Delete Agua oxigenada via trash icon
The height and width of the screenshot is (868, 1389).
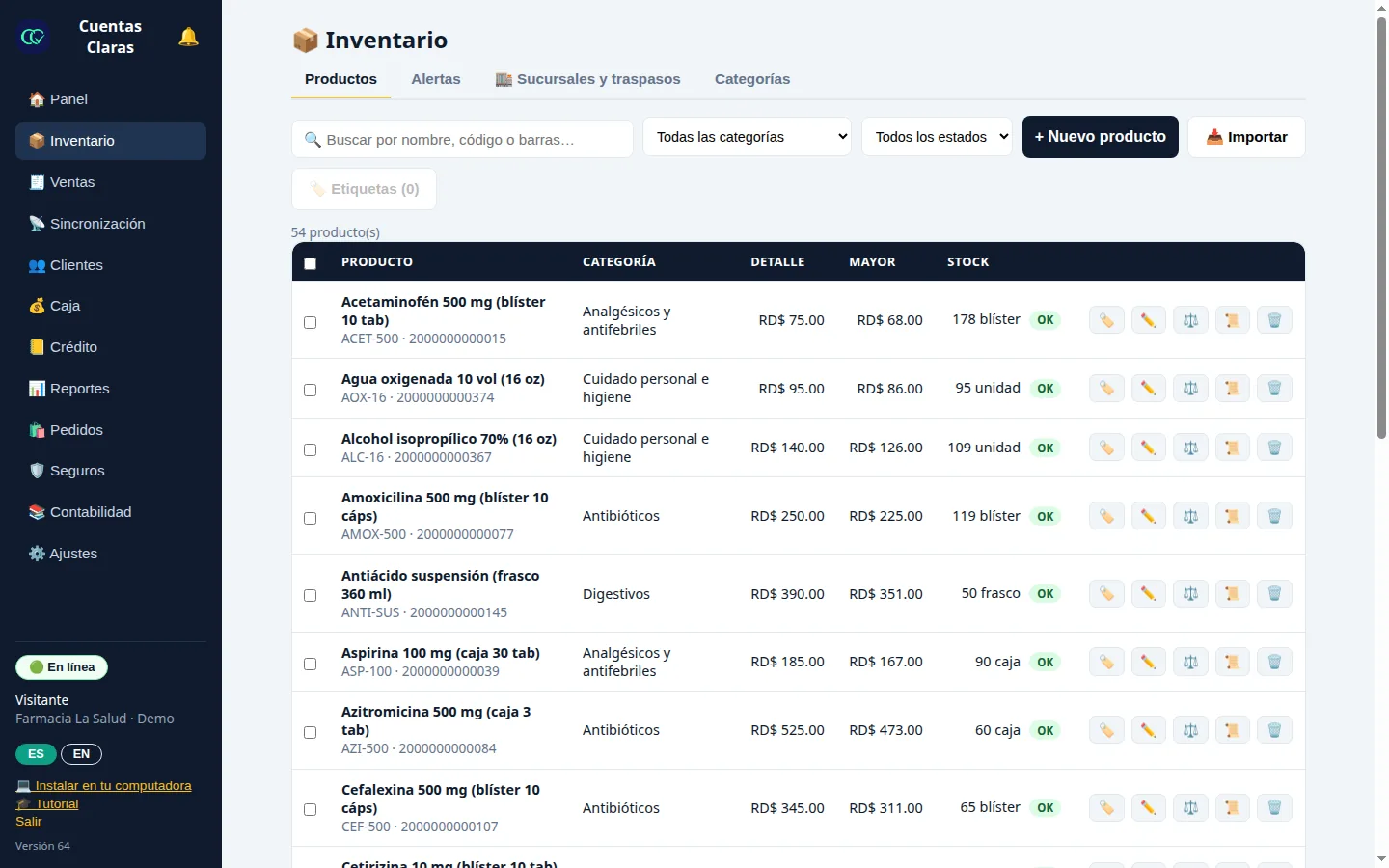(1274, 389)
